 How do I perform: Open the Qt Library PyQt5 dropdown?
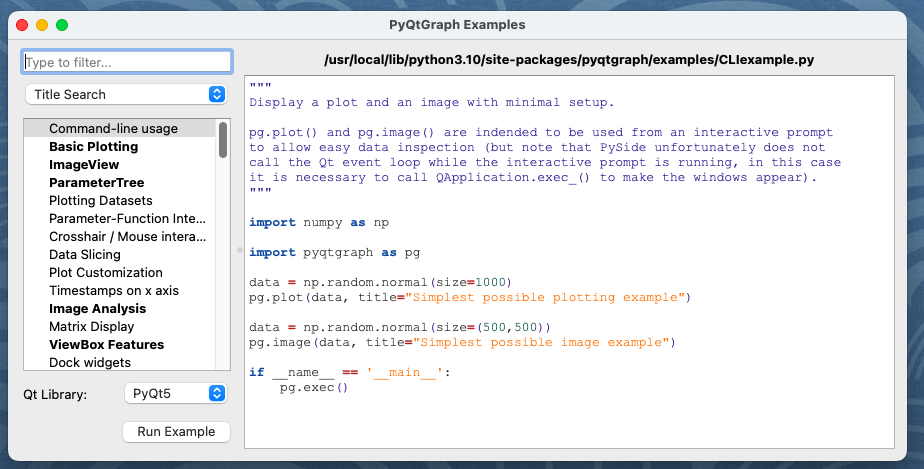pos(176,394)
